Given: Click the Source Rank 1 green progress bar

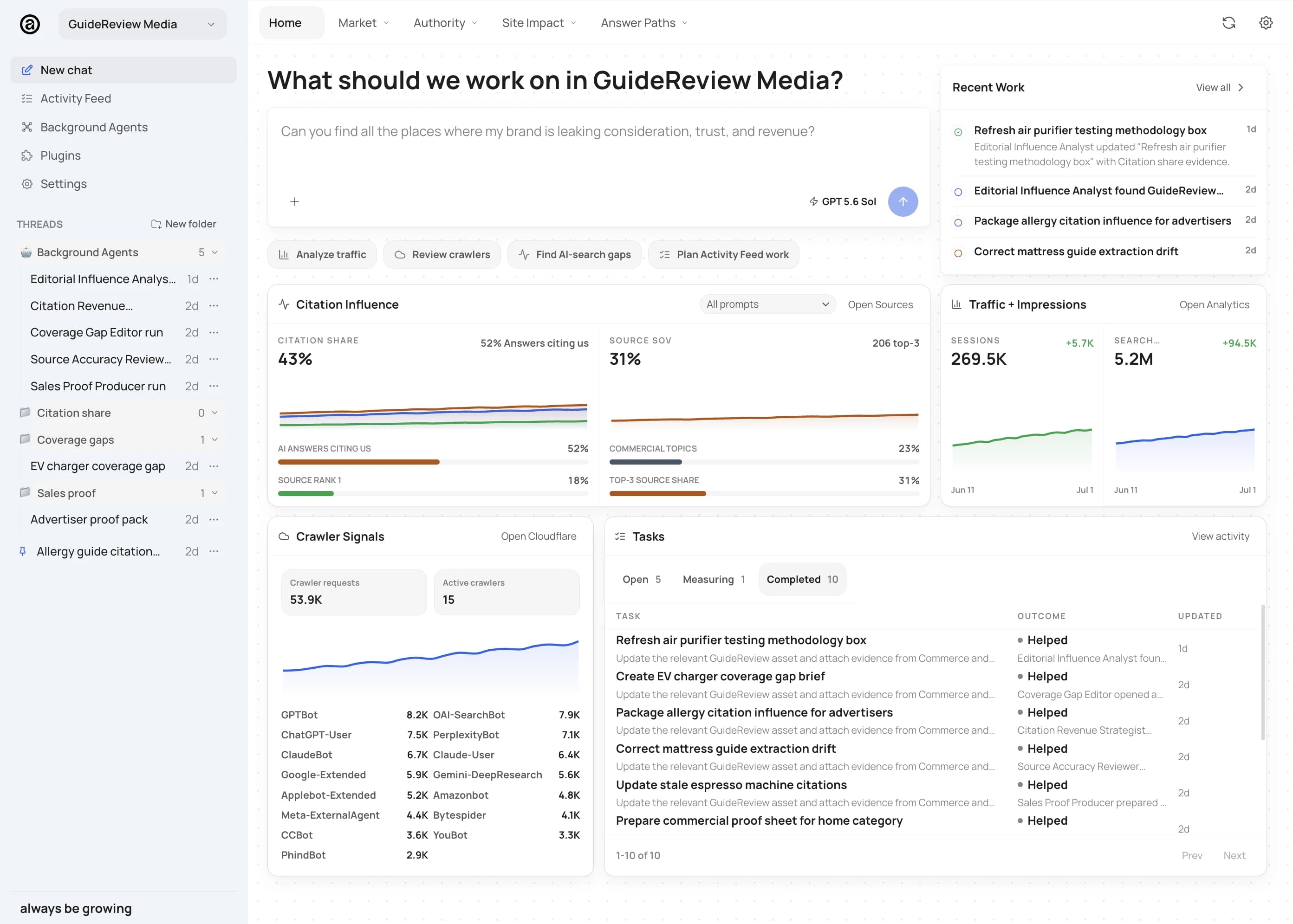Looking at the screenshot, I should 305,494.
